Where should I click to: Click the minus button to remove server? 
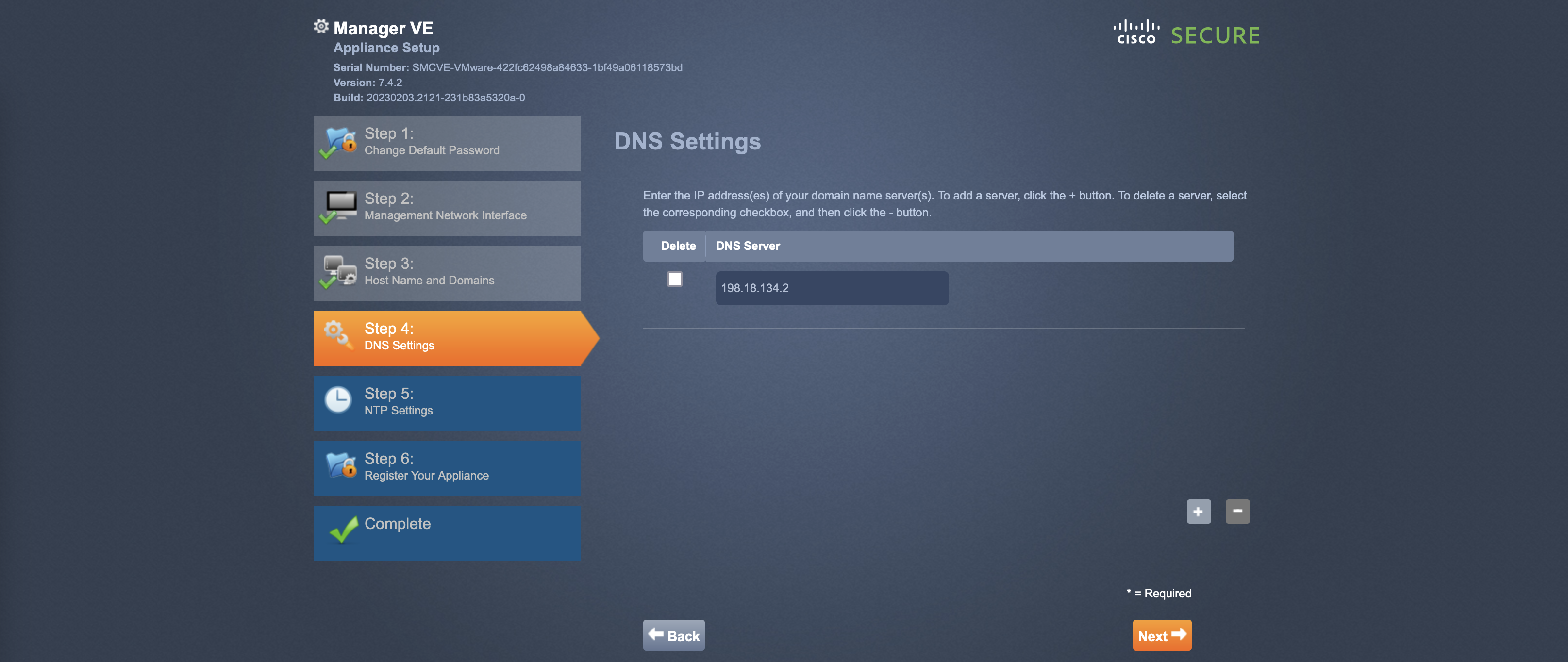point(1237,511)
